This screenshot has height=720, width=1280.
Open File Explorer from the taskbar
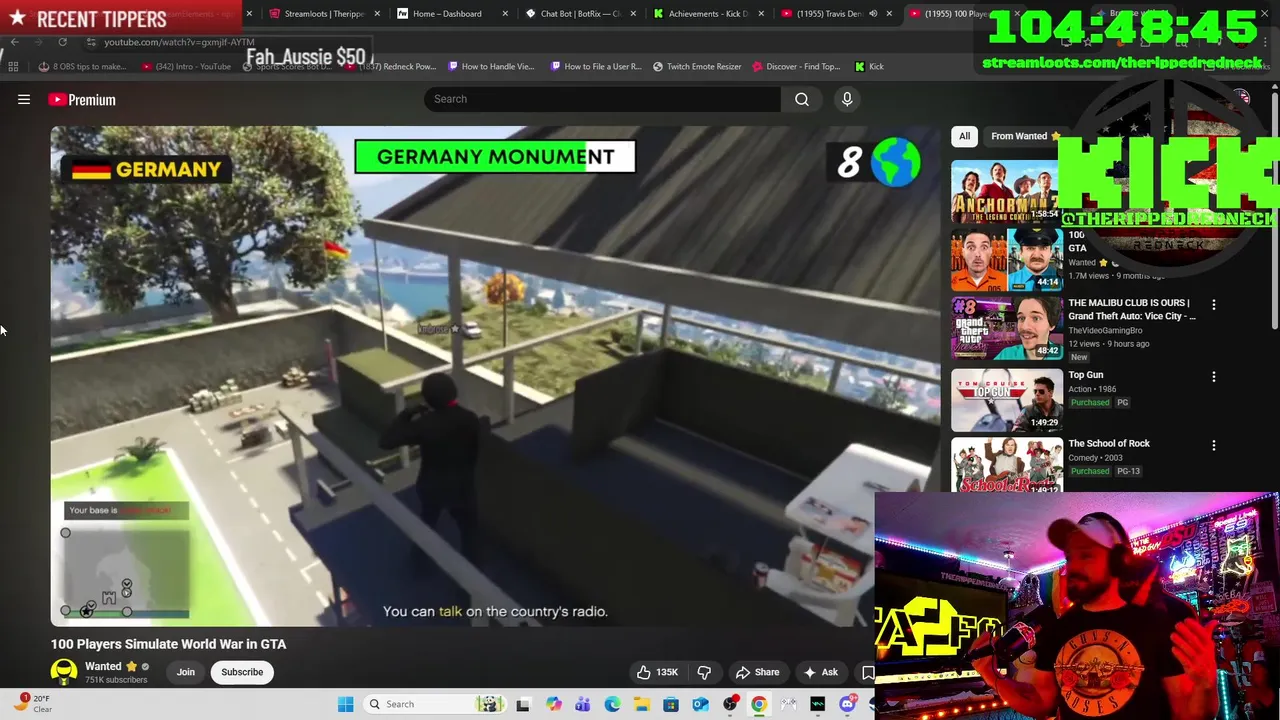pos(641,704)
